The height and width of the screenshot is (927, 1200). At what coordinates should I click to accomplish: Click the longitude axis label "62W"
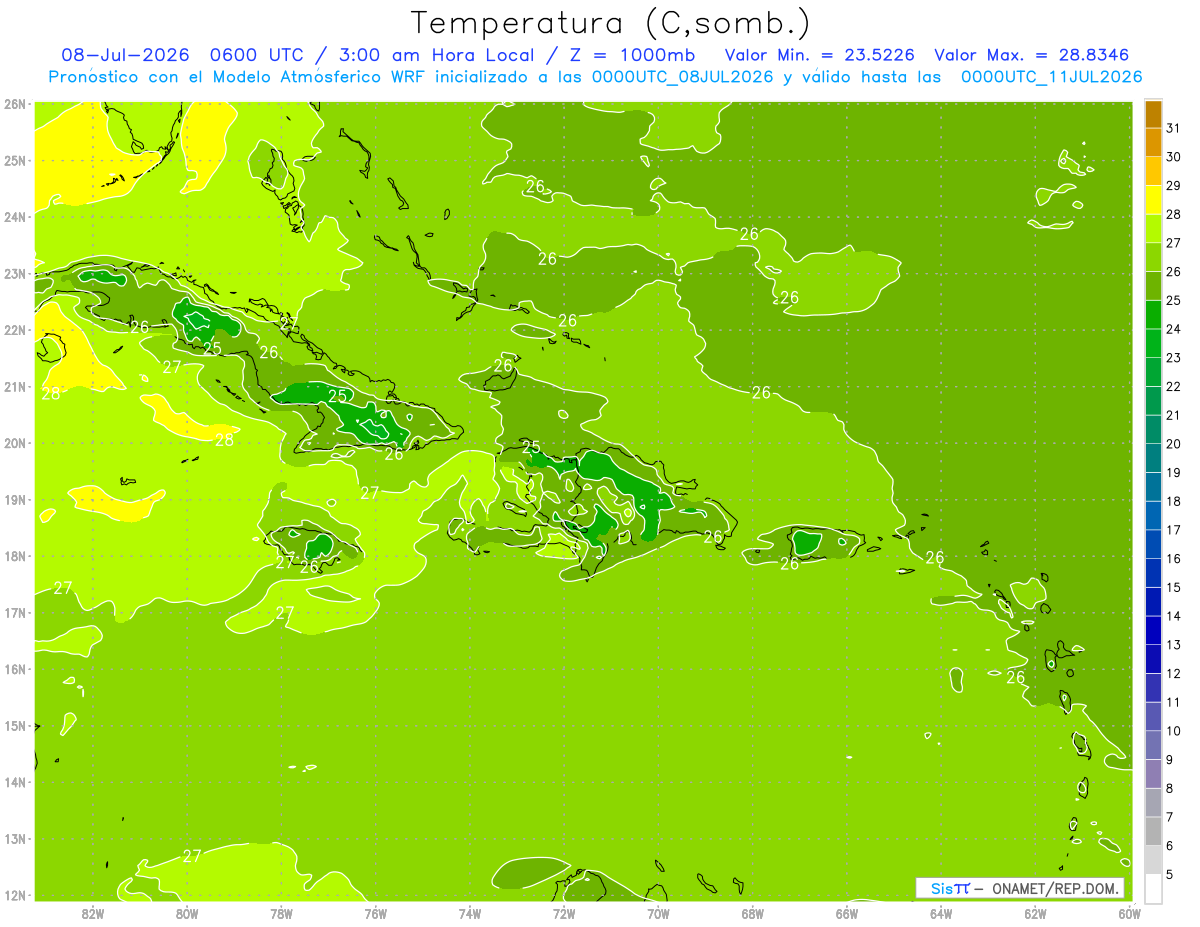tap(1035, 912)
